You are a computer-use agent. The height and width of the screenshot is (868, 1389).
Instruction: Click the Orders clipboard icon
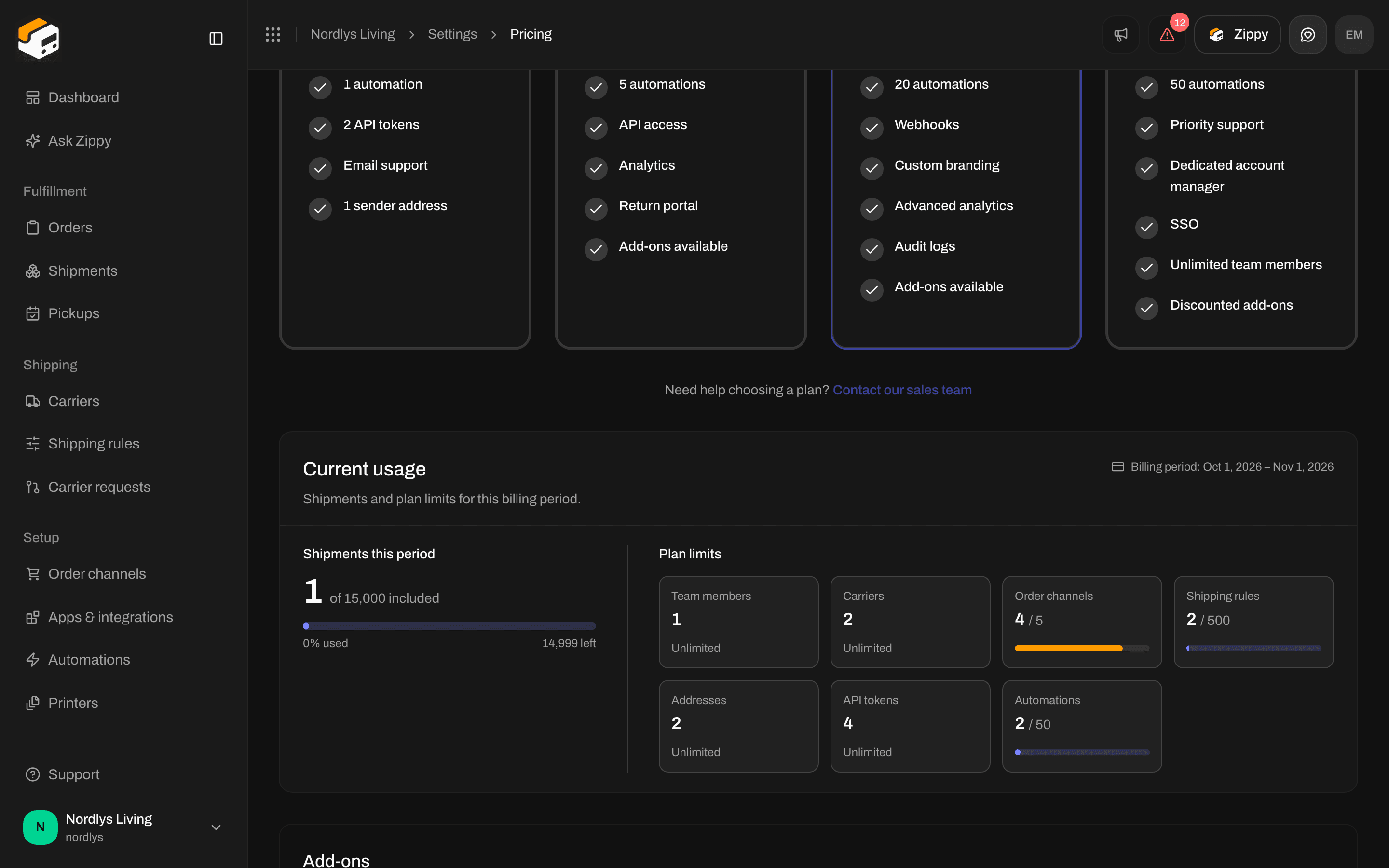point(33,227)
